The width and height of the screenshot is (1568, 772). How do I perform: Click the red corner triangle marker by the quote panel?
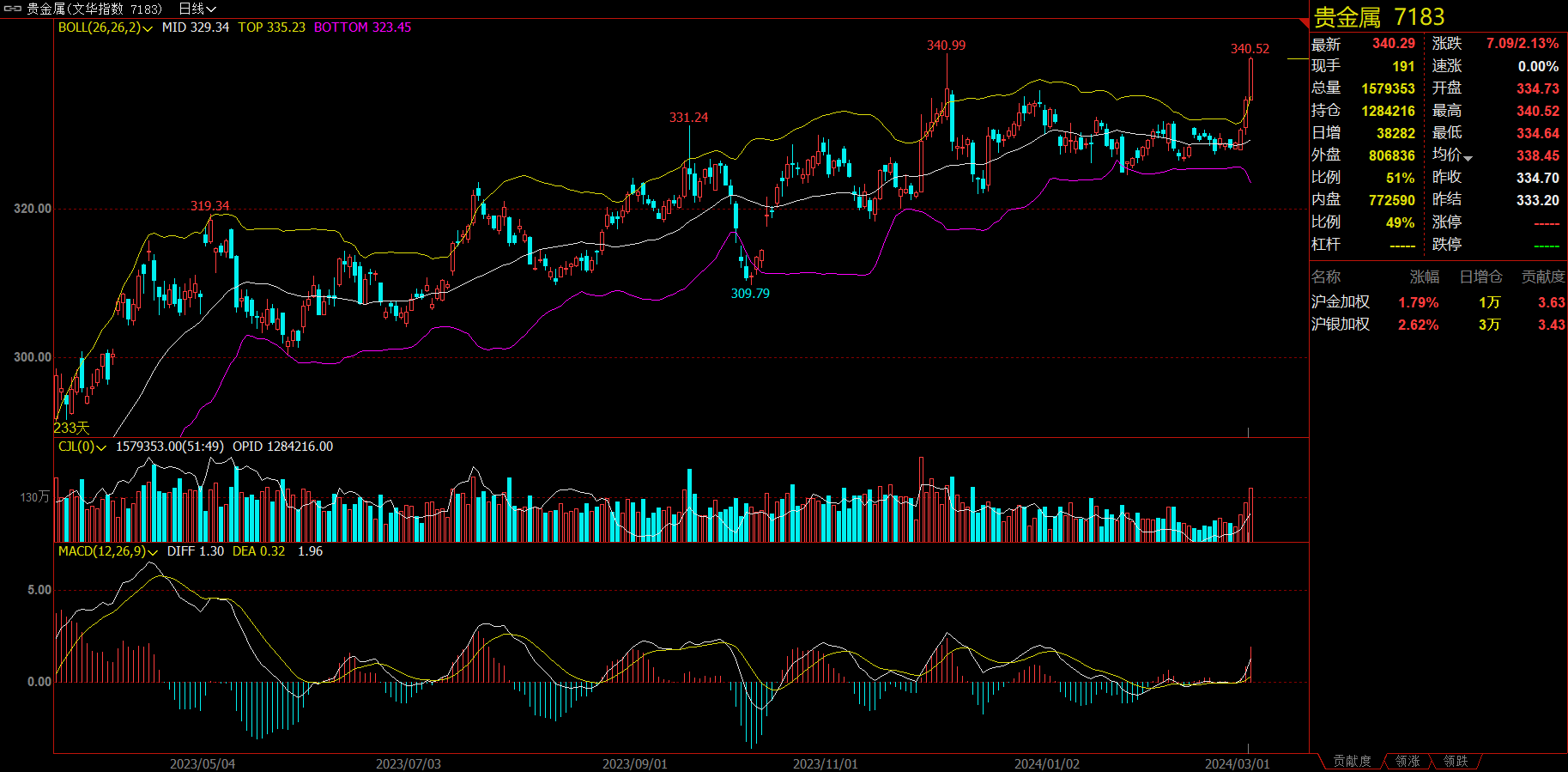1305,22
